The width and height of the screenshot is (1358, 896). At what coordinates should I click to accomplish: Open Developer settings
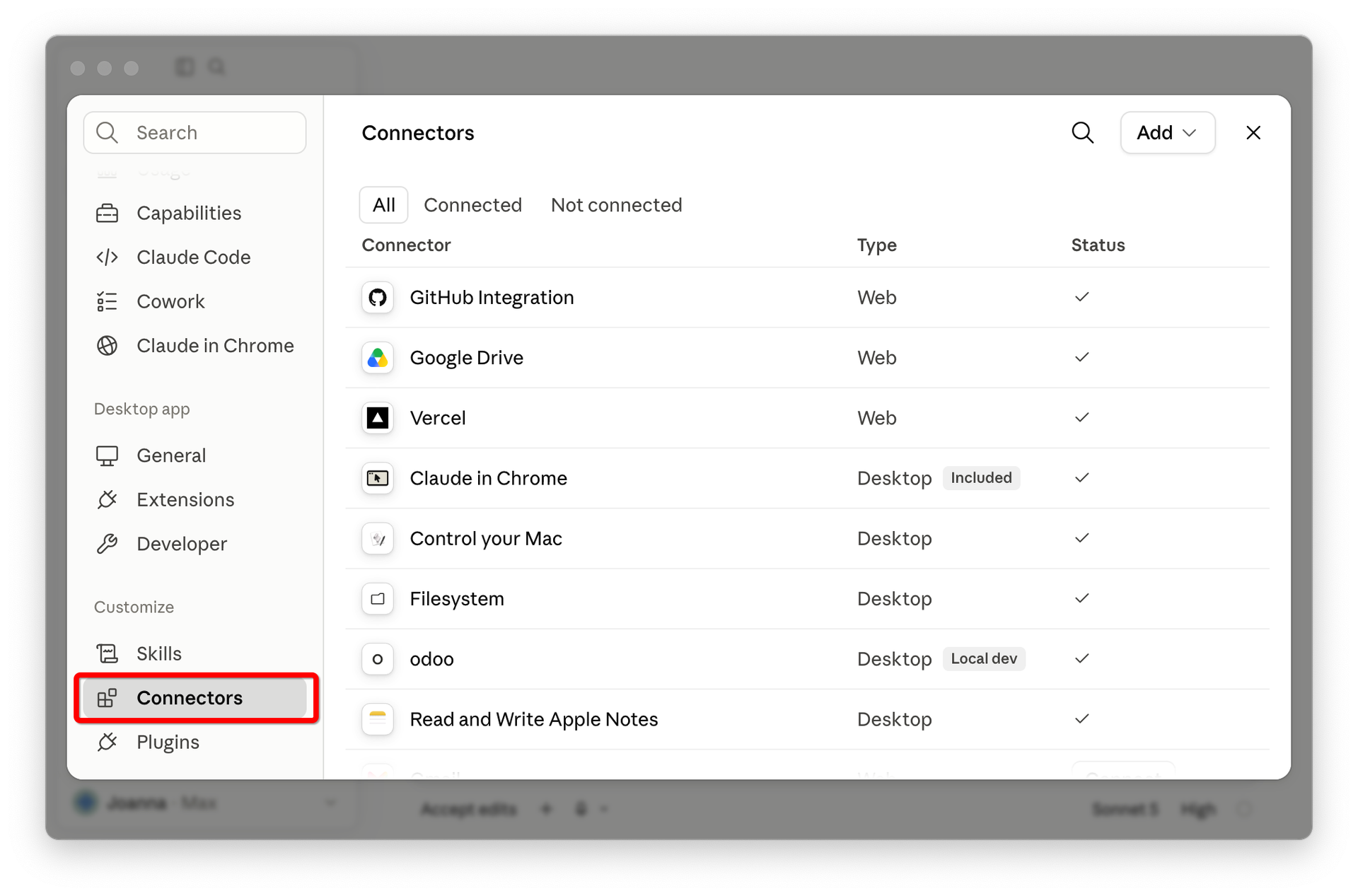(195, 544)
